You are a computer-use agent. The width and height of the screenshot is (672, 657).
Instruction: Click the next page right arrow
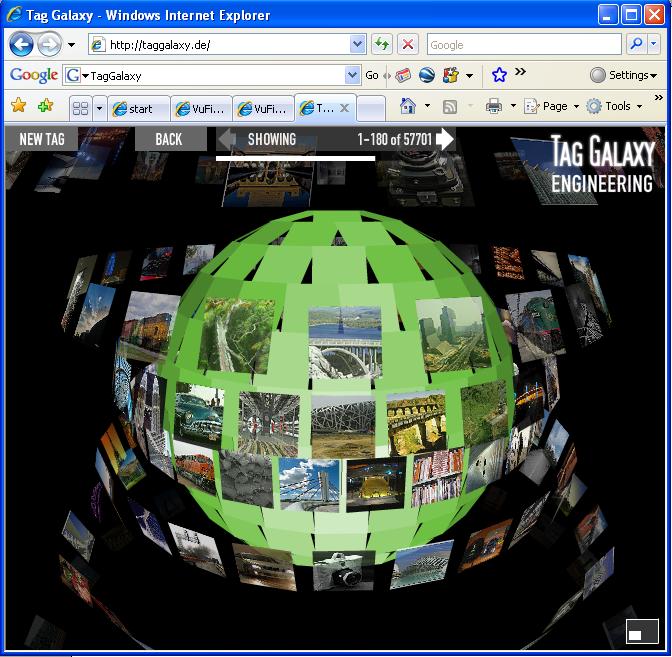coord(445,139)
